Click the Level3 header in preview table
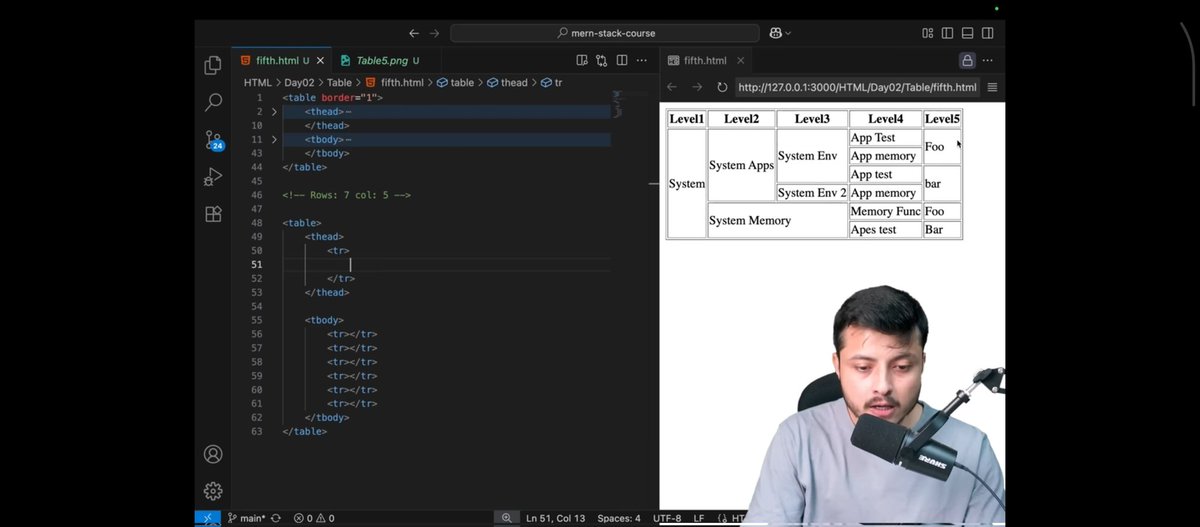Screen dimensions: 1200x527 pyautogui.click(x=812, y=119)
